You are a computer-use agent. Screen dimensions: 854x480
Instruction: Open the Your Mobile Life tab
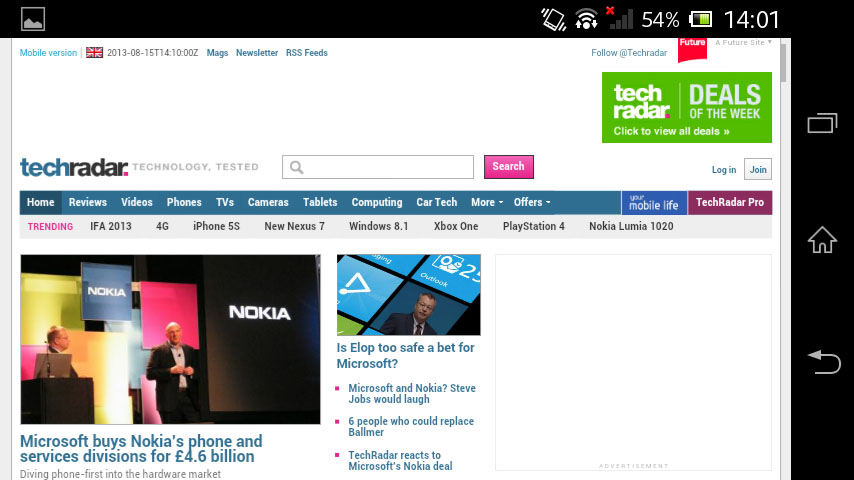pyautogui.click(x=654, y=203)
